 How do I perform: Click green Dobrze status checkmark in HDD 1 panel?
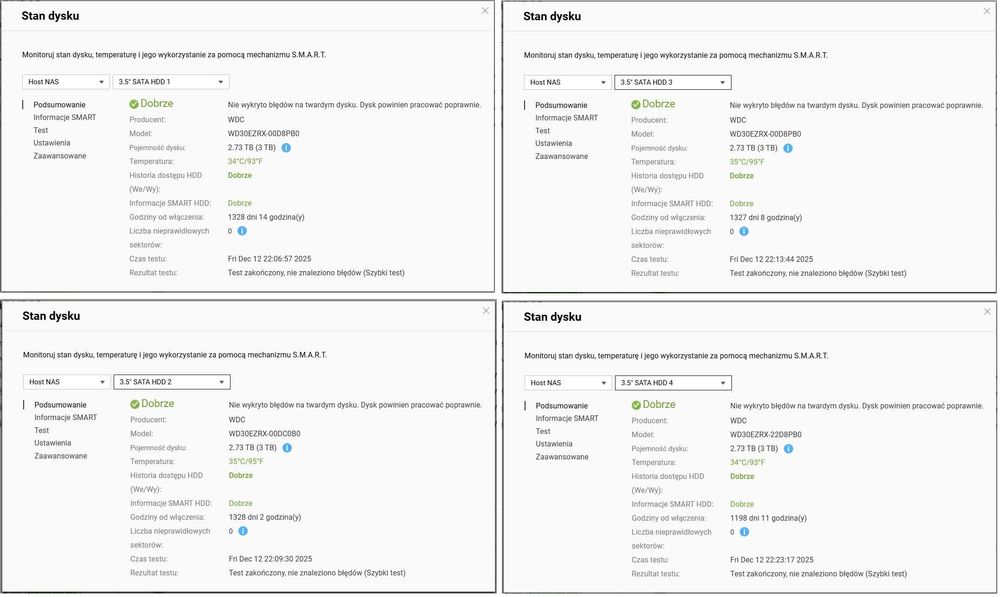point(133,104)
